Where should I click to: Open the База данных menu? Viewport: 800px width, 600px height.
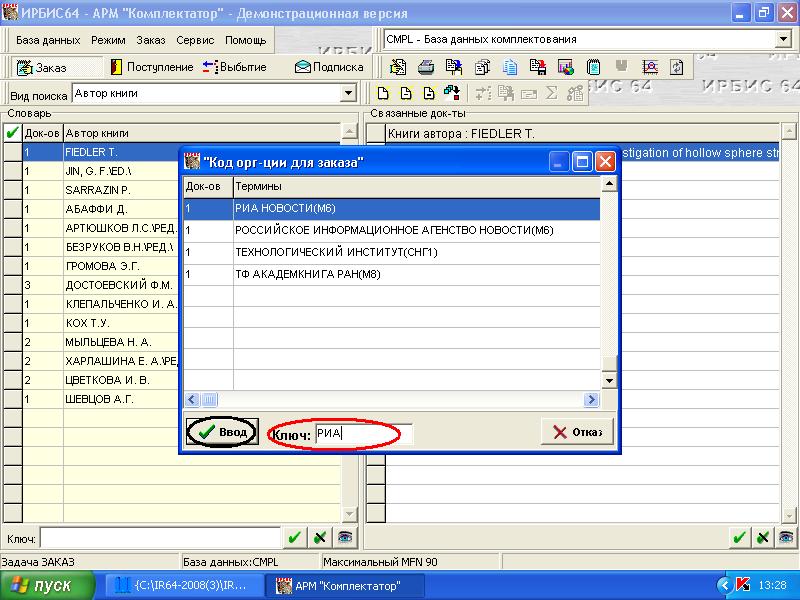(48, 40)
